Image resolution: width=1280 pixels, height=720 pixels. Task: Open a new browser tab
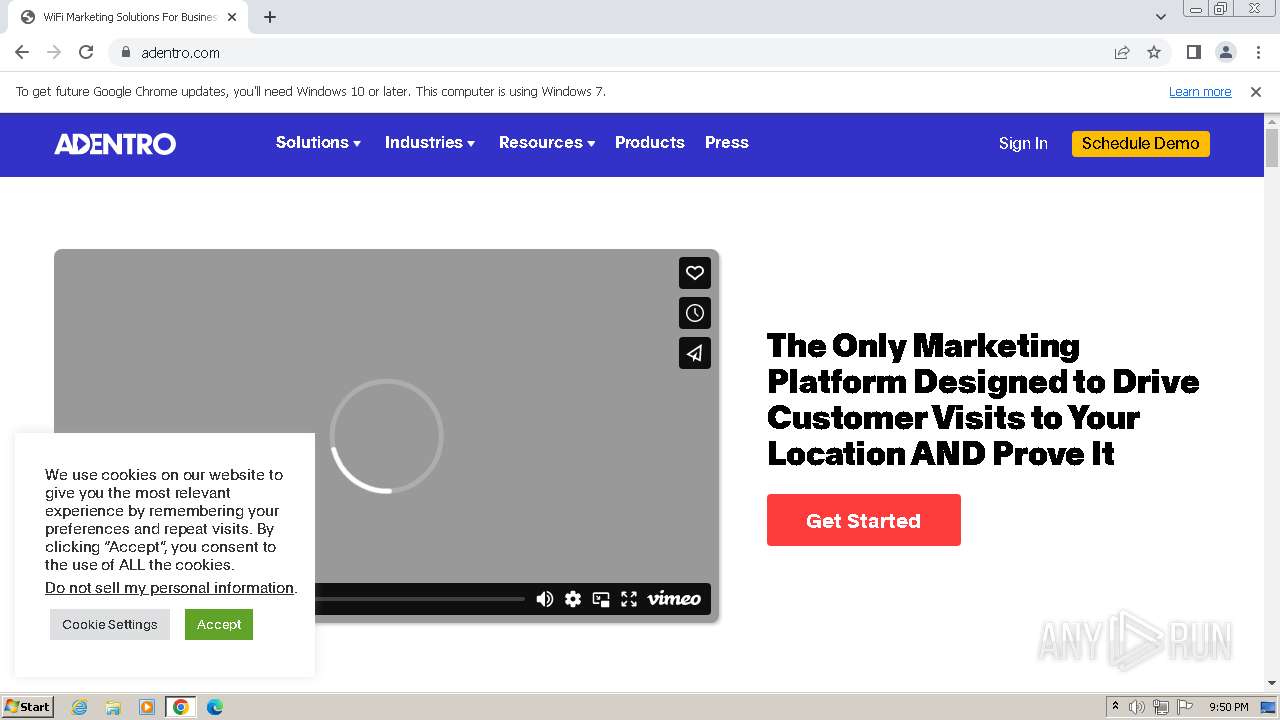270,17
